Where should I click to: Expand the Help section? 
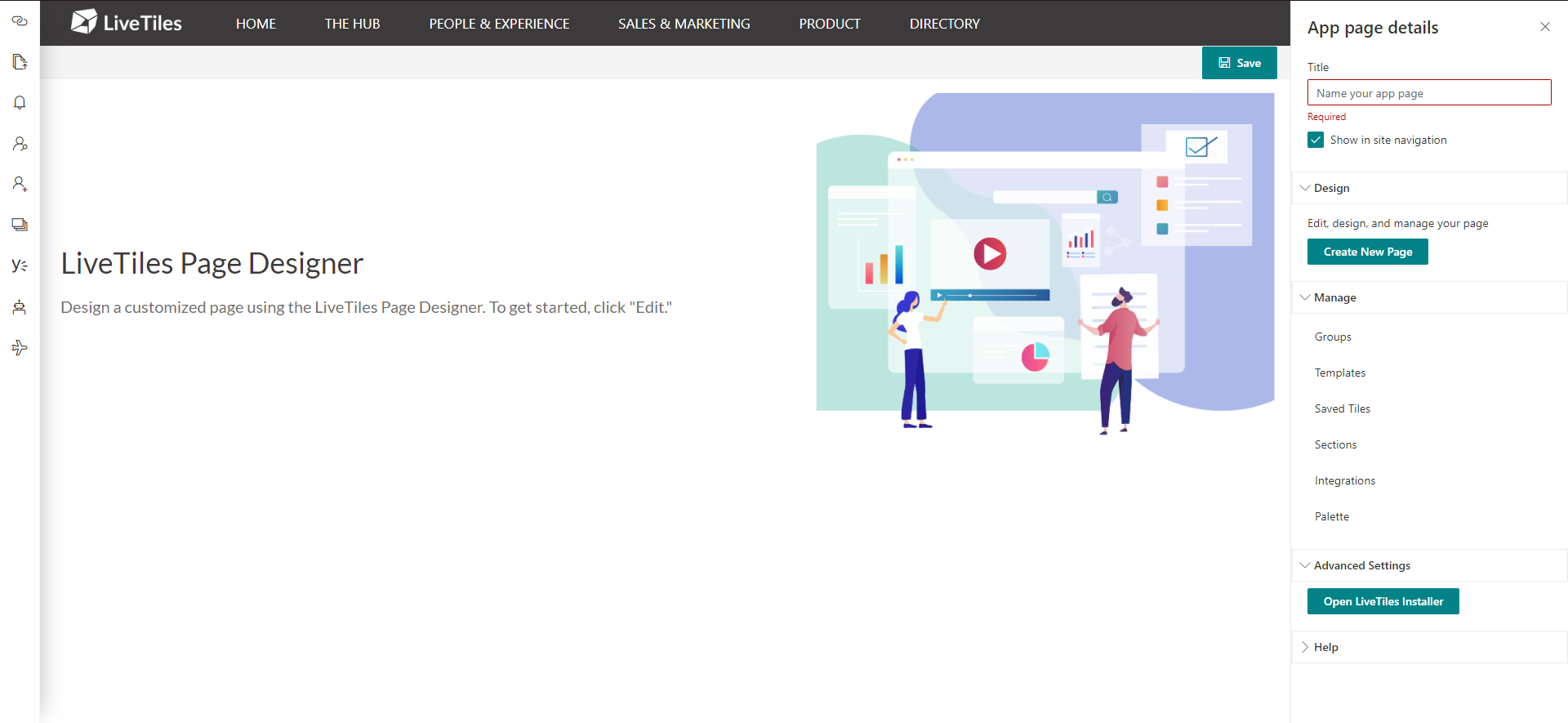tap(1429, 647)
